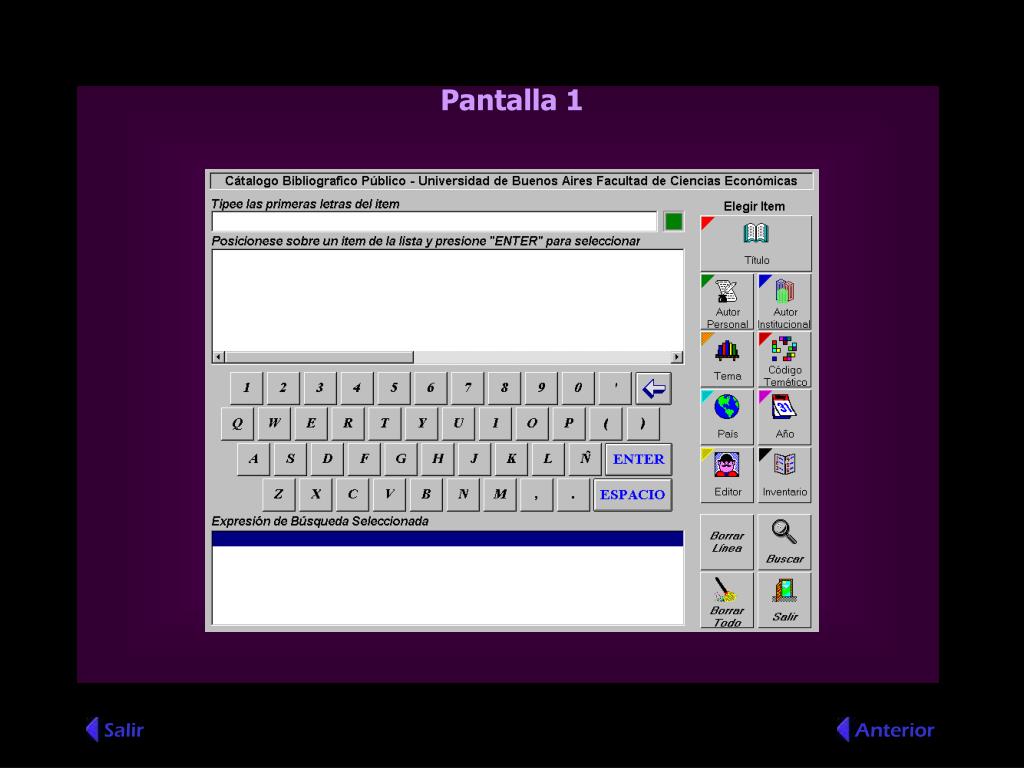Click the D key

(327, 459)
